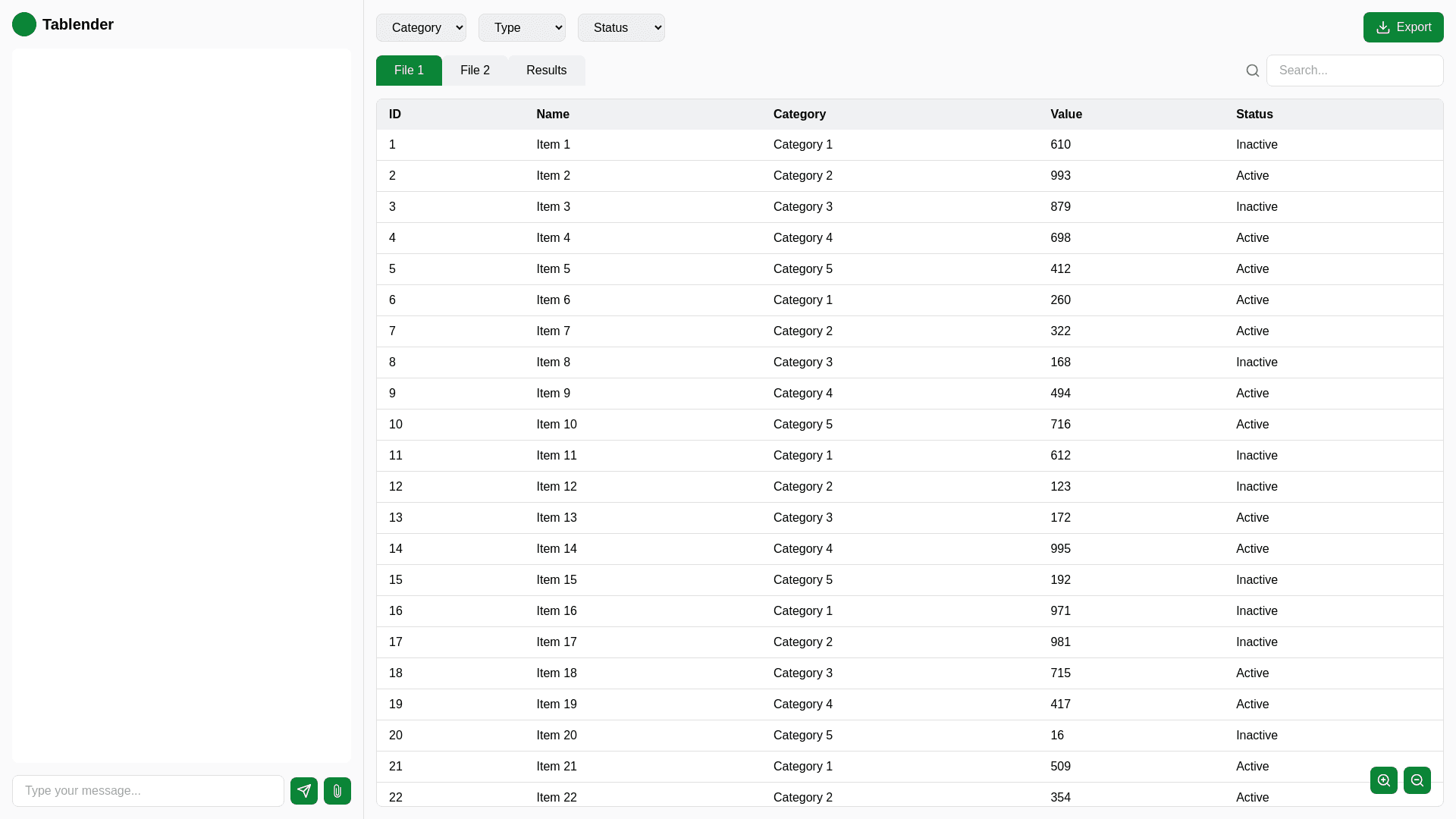1456x819 pixels.
Task: Open the Results tab
Action: coord(546,71)
